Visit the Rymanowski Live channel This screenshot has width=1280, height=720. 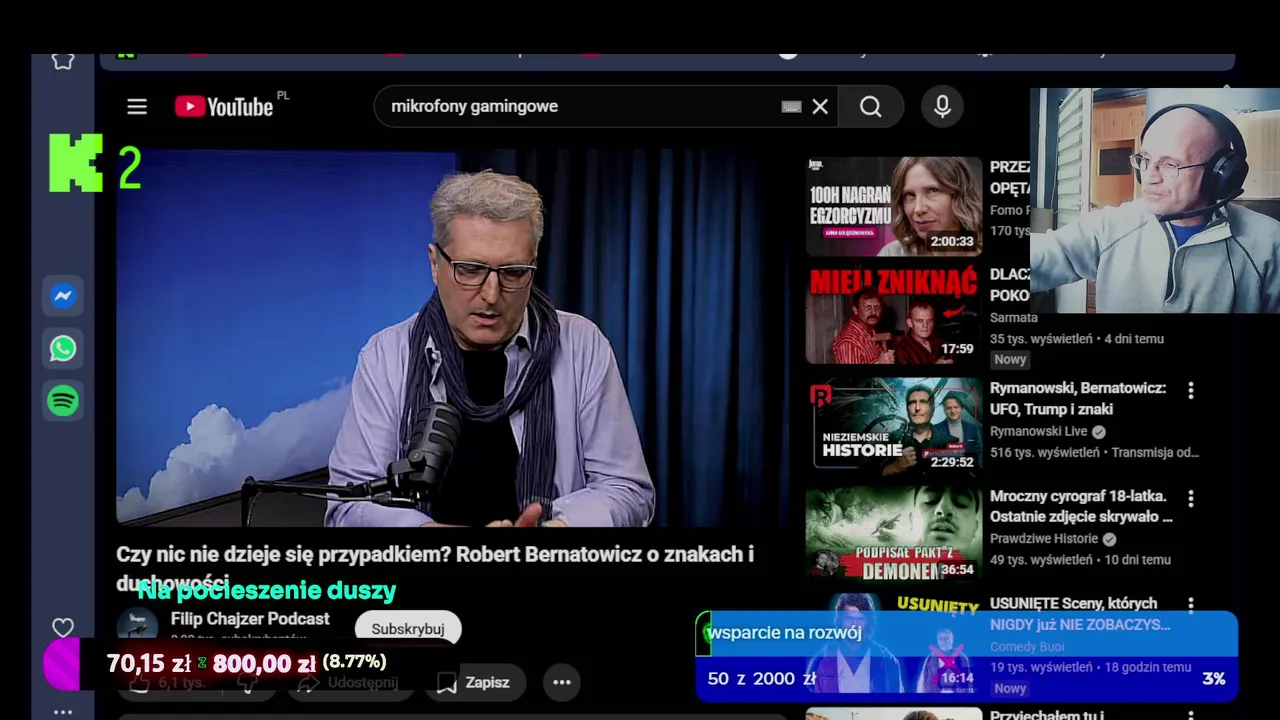[x=1038, y=431]
